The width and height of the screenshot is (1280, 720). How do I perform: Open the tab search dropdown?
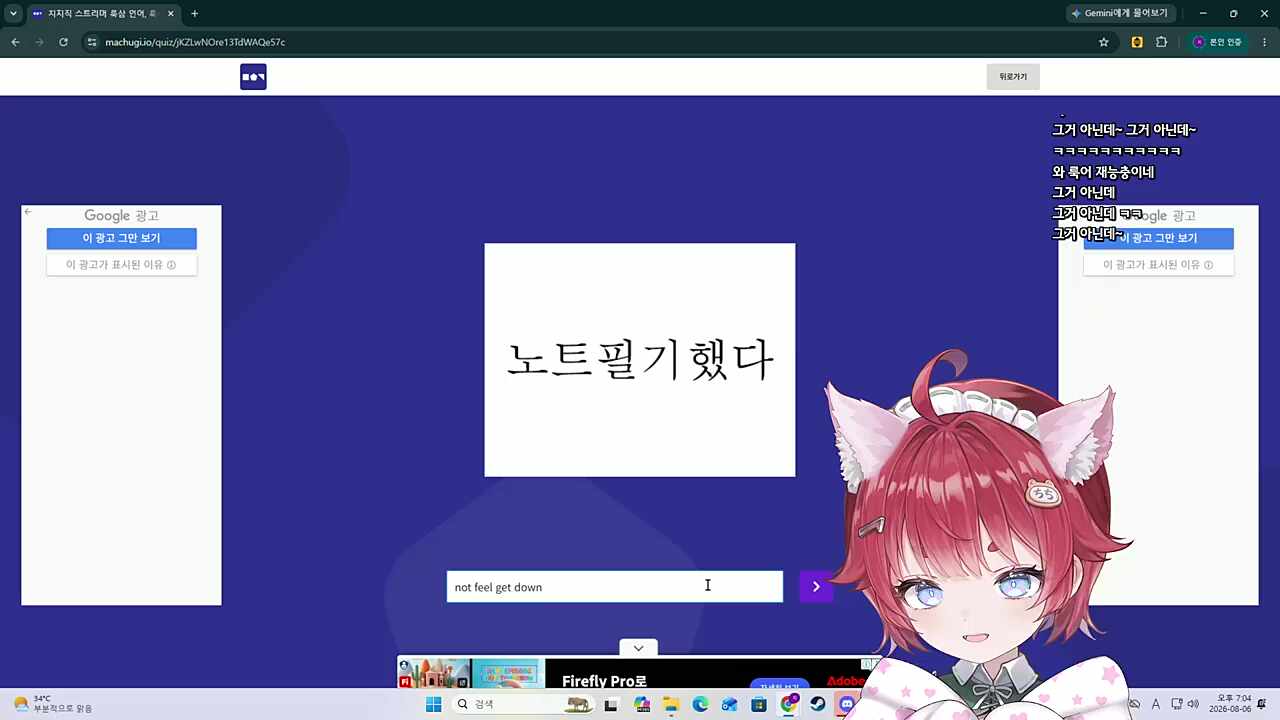(x=13, y=13)
